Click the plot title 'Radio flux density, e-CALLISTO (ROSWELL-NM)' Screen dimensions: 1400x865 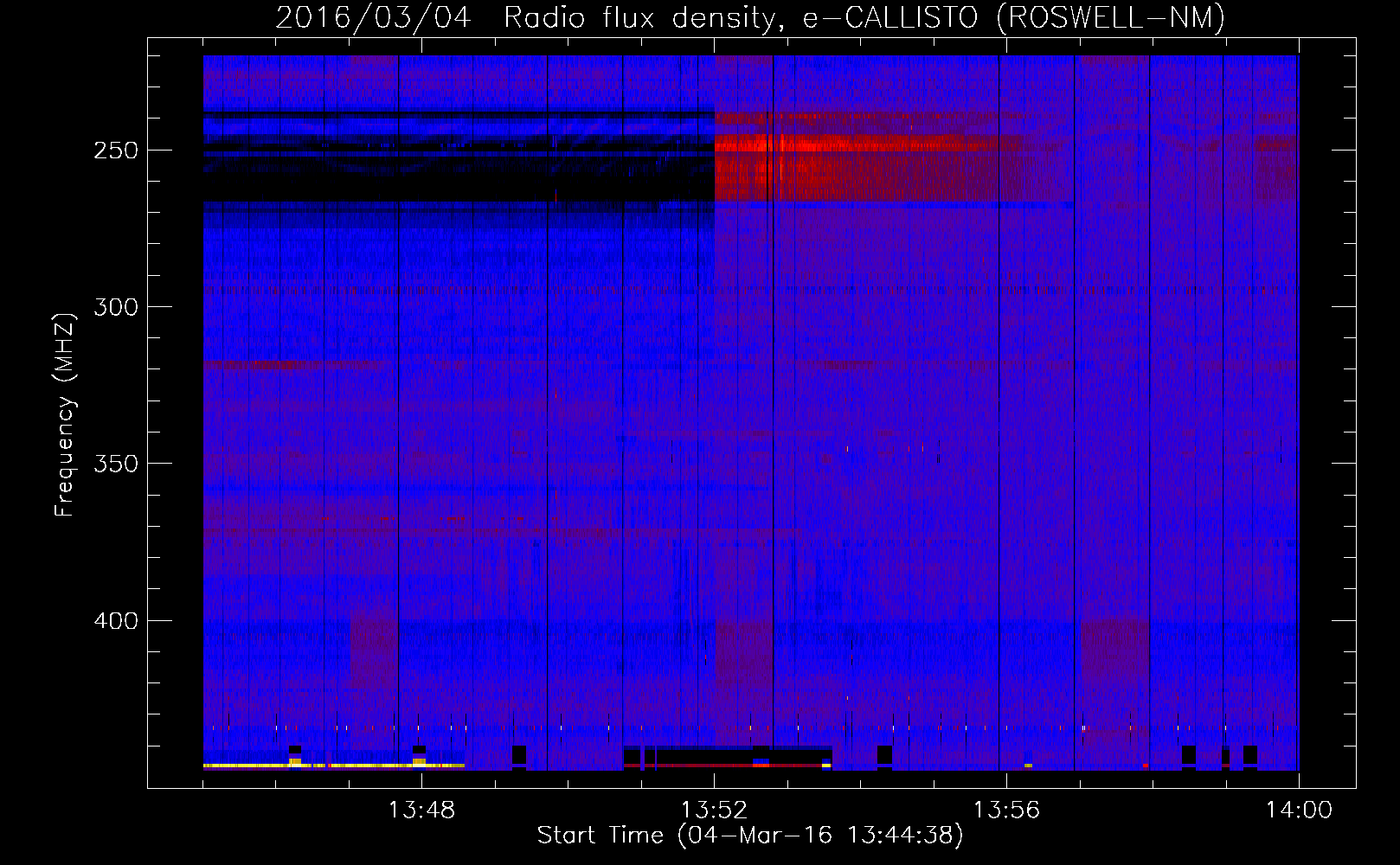[864, 17]
